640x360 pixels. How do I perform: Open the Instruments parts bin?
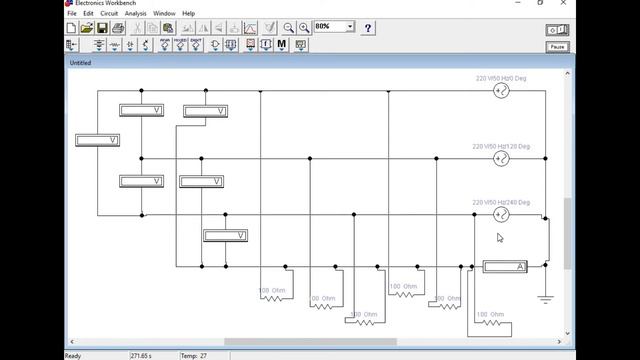tap(301, 45)
